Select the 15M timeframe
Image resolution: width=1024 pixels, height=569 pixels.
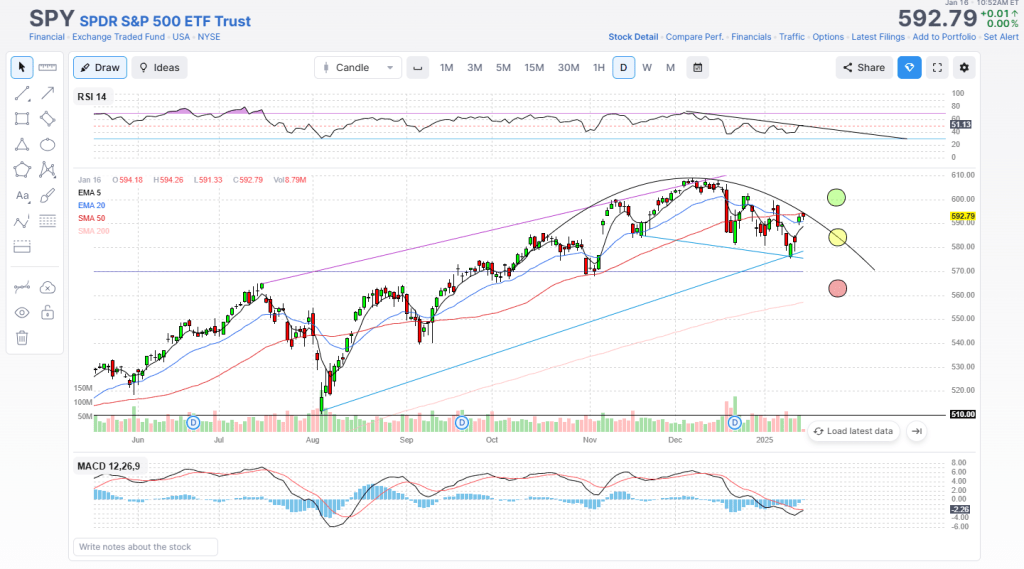click(534, 67)
